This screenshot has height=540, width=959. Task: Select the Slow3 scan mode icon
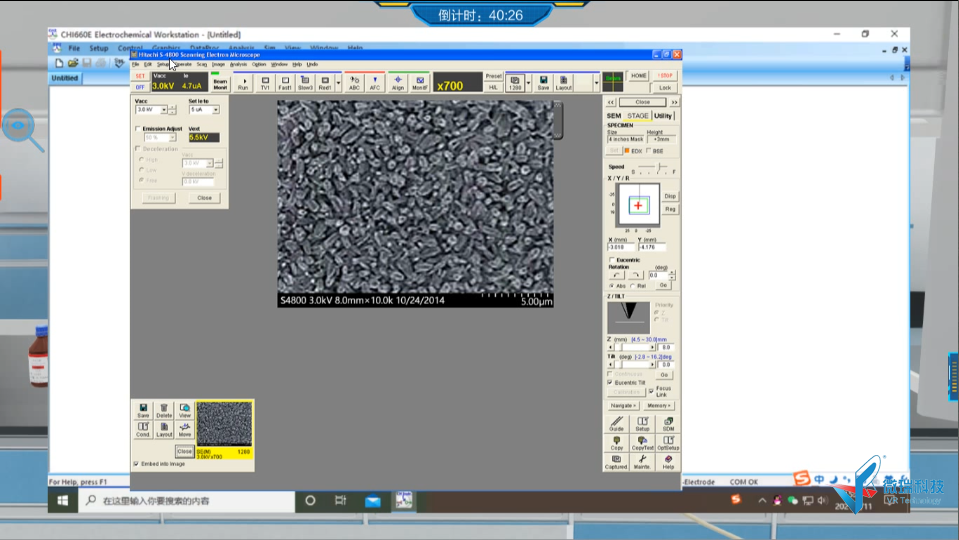click(305, 83)
